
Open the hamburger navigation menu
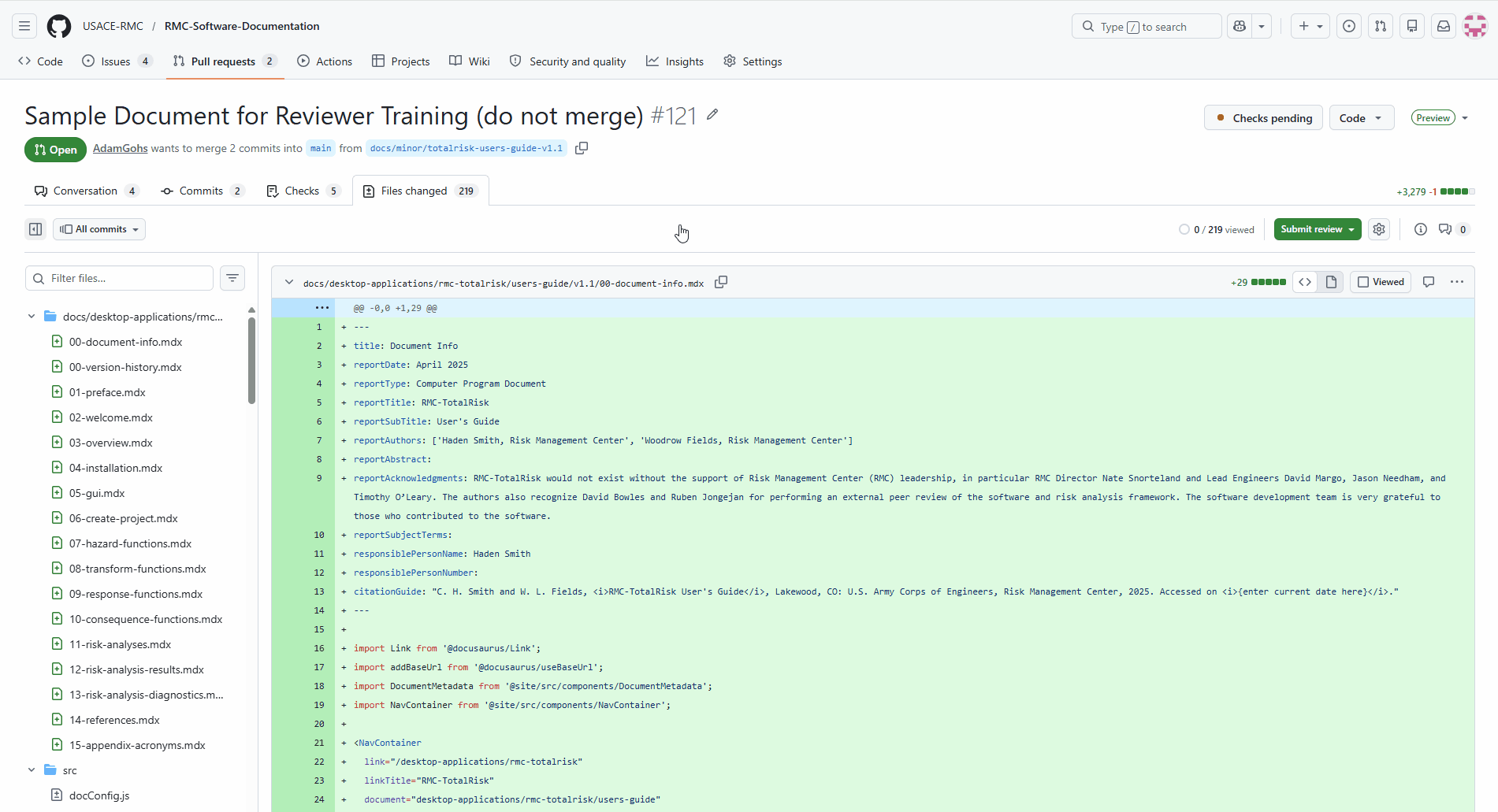pyautogui.click(x=24, y=26)
